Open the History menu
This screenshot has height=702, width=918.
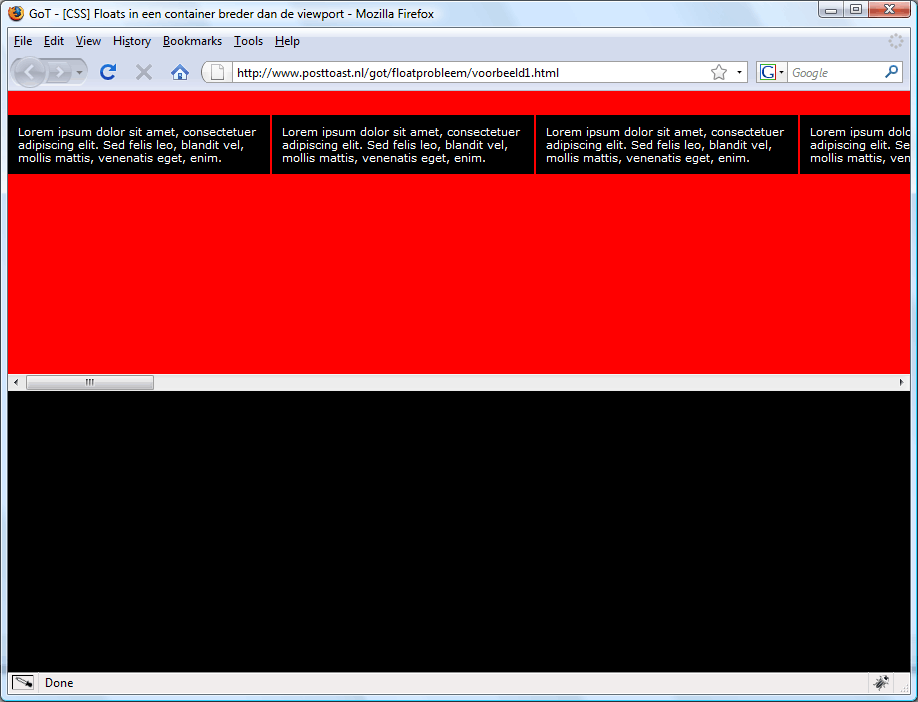point(132,41)
